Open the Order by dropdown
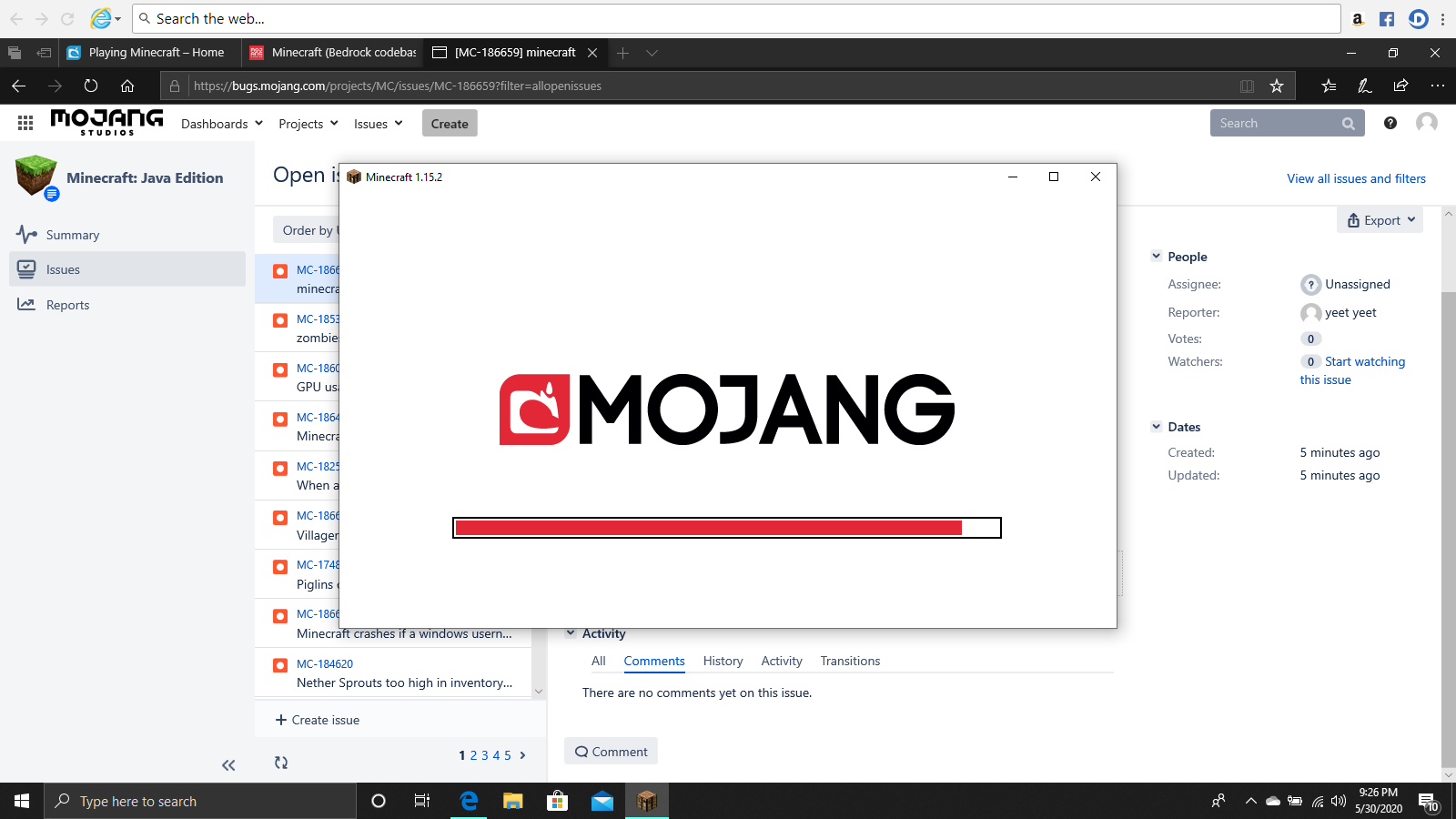Screen dimensions: 1456x819 (x=307, y=230)
